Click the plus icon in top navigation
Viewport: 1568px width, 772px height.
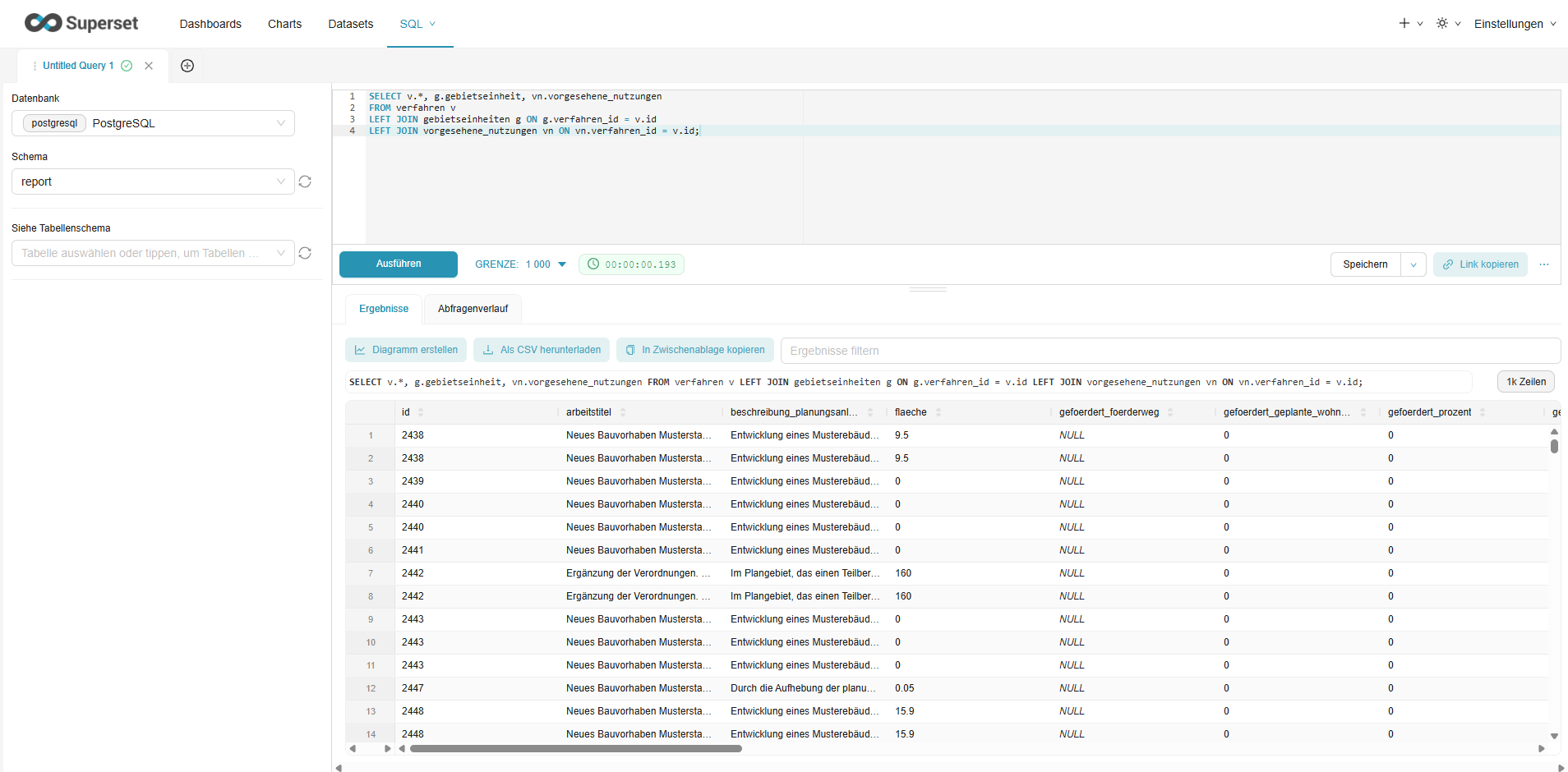(x=1404, y=24)
